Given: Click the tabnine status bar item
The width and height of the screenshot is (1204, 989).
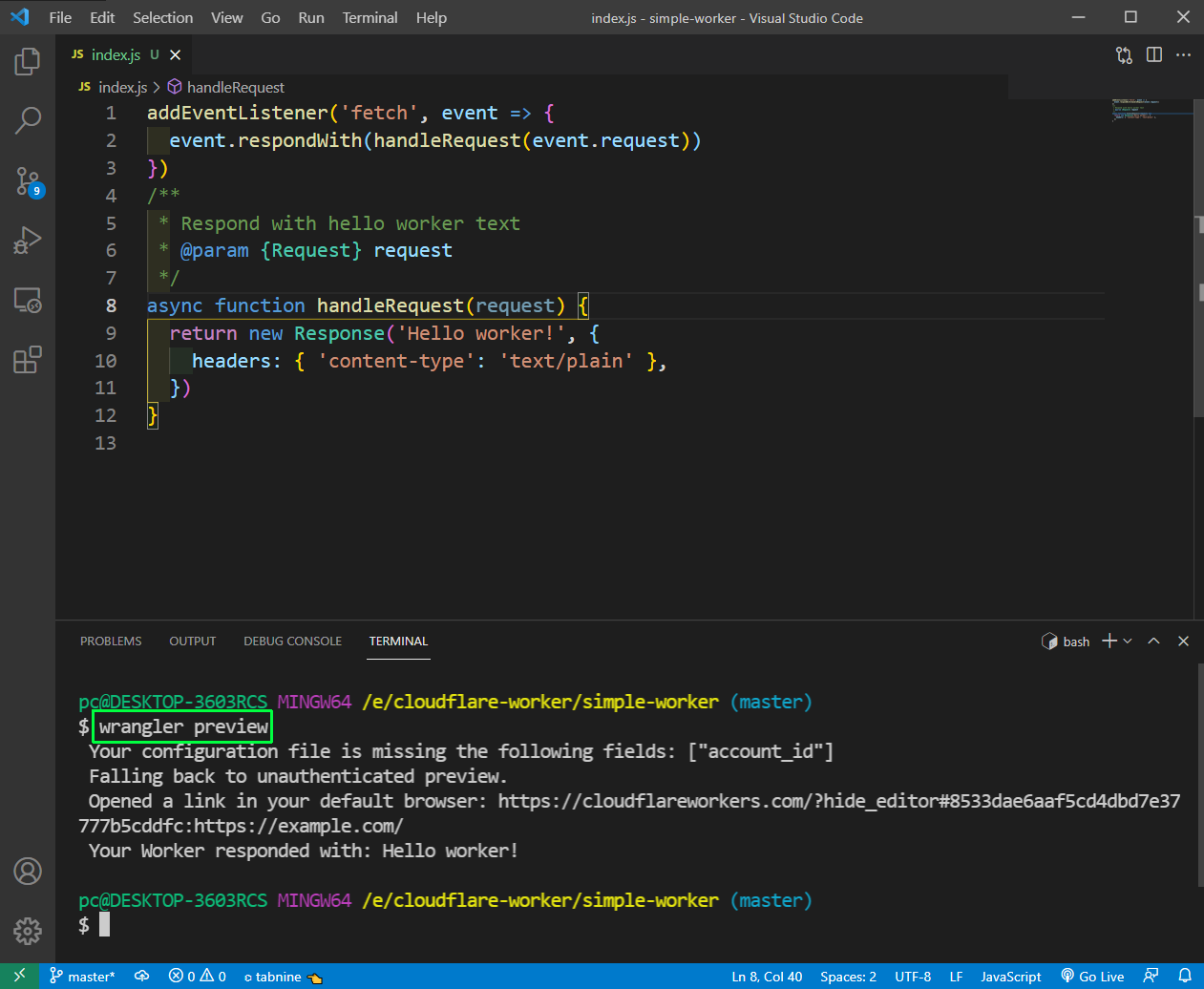Looking at the screenshot, I should click(283, 977).
